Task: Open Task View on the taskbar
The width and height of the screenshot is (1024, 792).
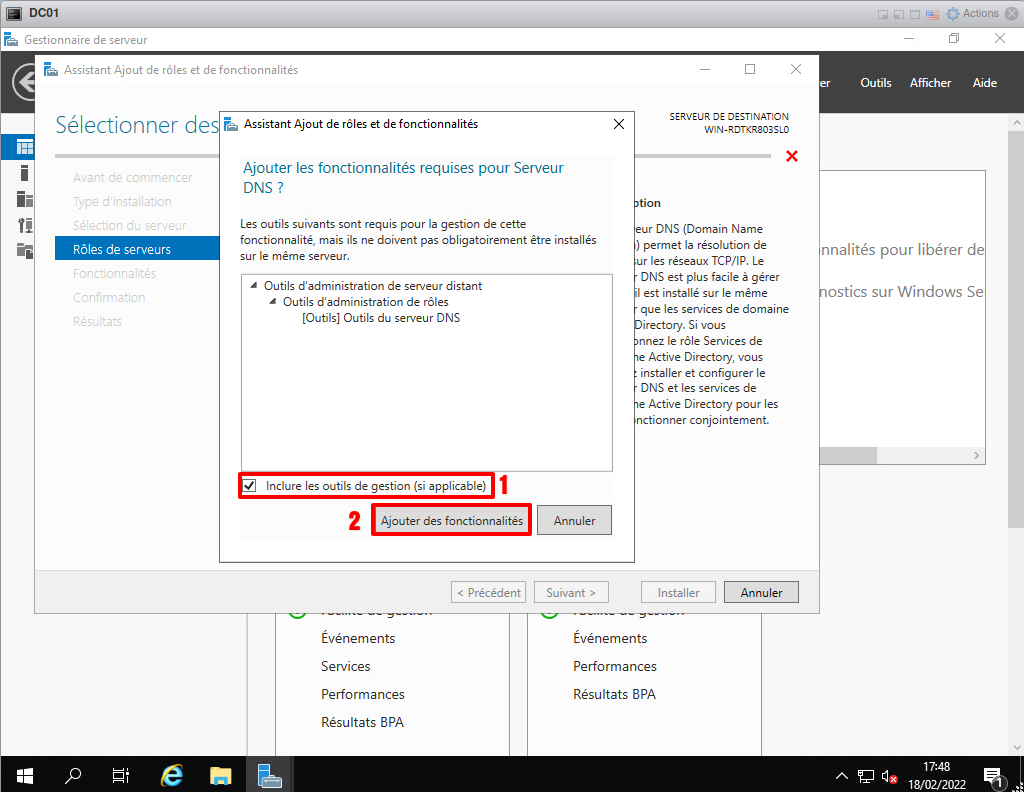Action: 121,774
